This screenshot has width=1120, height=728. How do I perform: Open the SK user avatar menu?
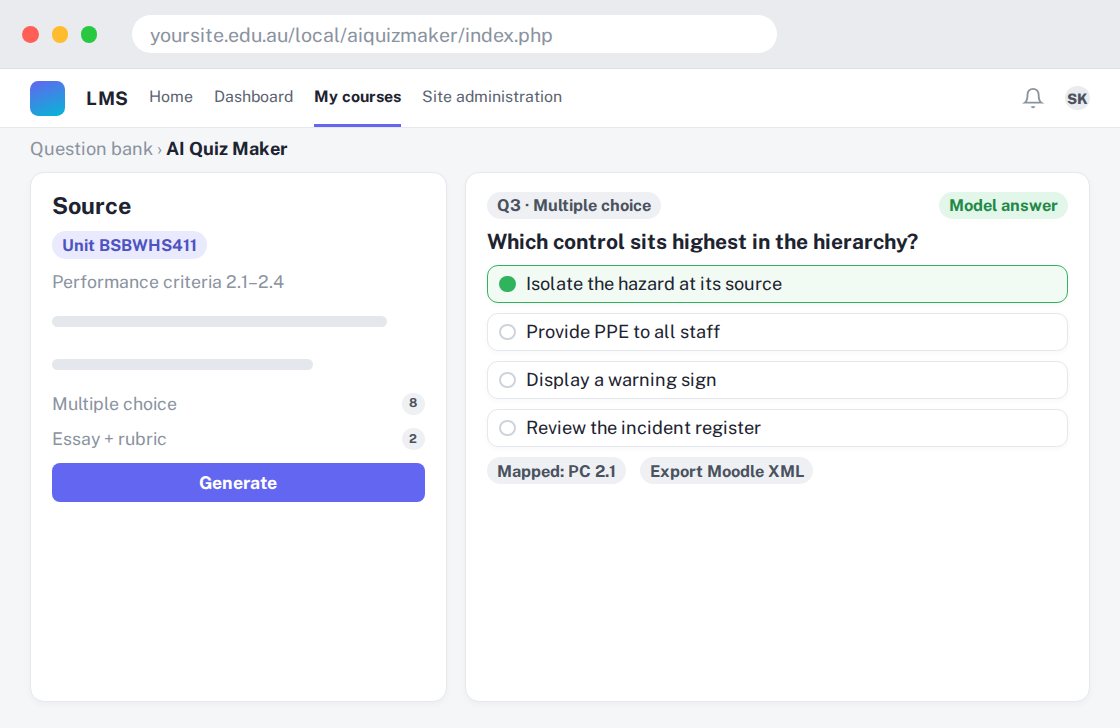pos(1076,98)
